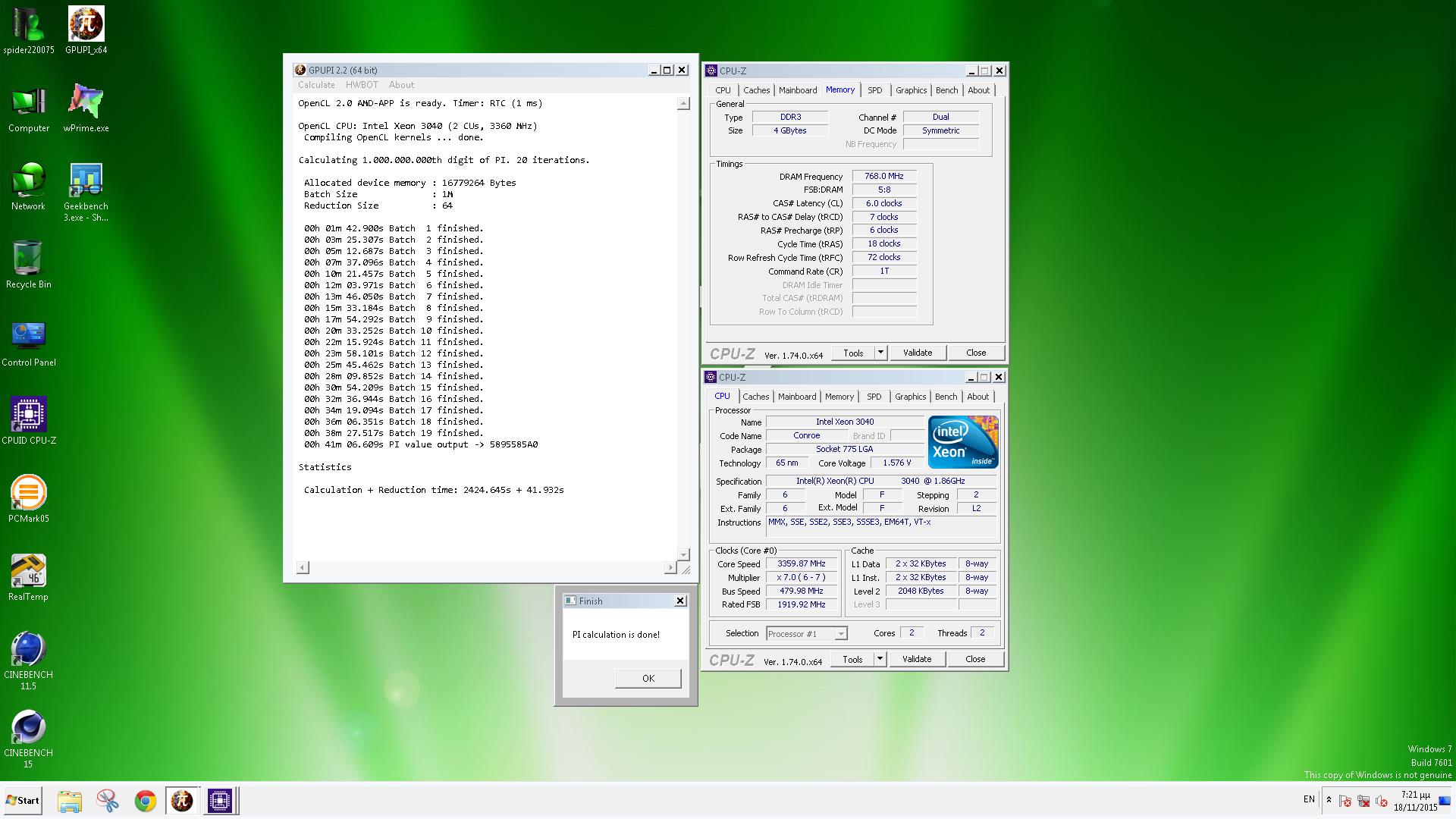Image resolution: width=1456 pixels, height=819 pixels.
Task: Open the Processor #1 selection dropdown
Action: (x=806, y=634)
